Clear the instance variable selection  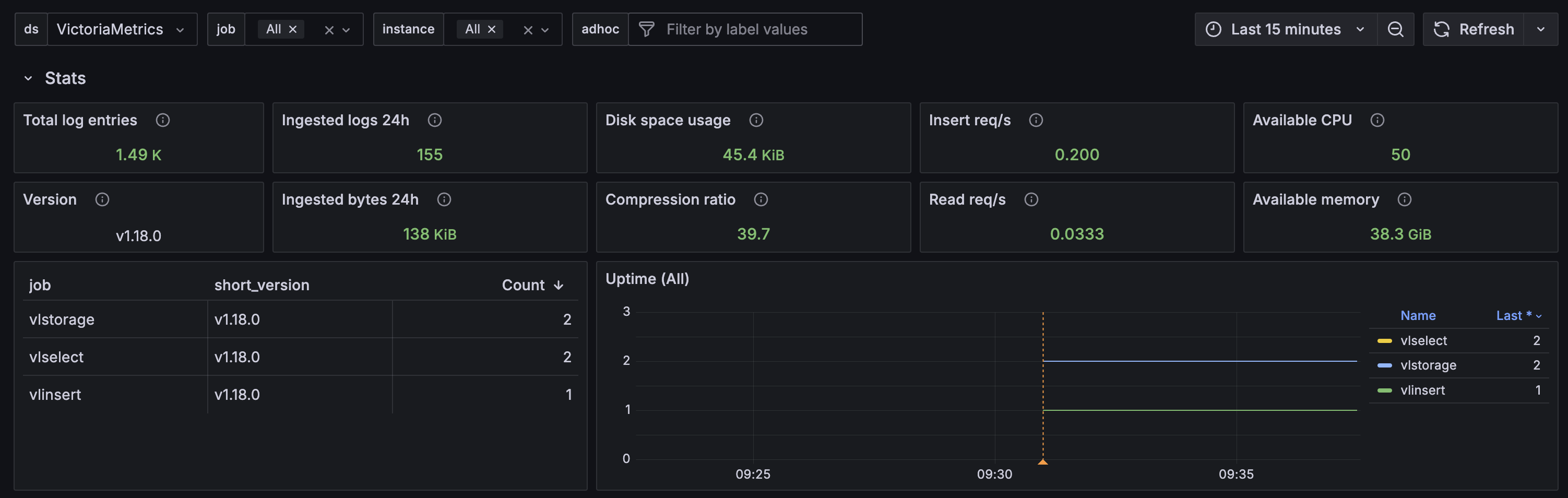[x=528, y=30]
